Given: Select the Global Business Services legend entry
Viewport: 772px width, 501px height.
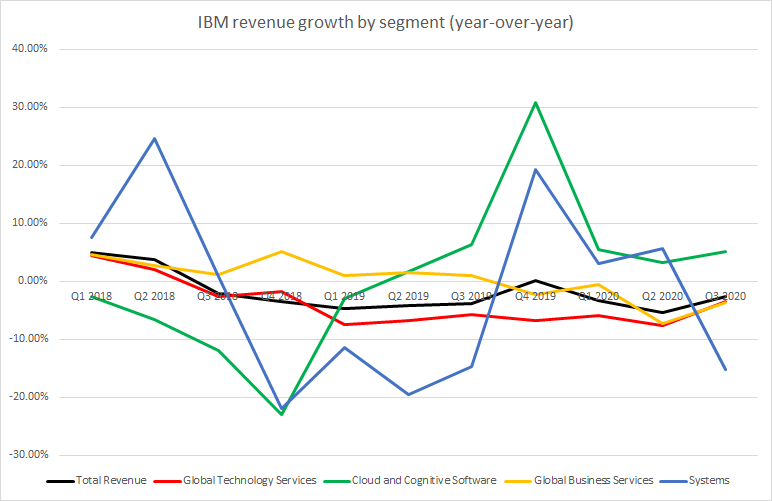Looking at the screenshot, I should click(x=579, y=480).
